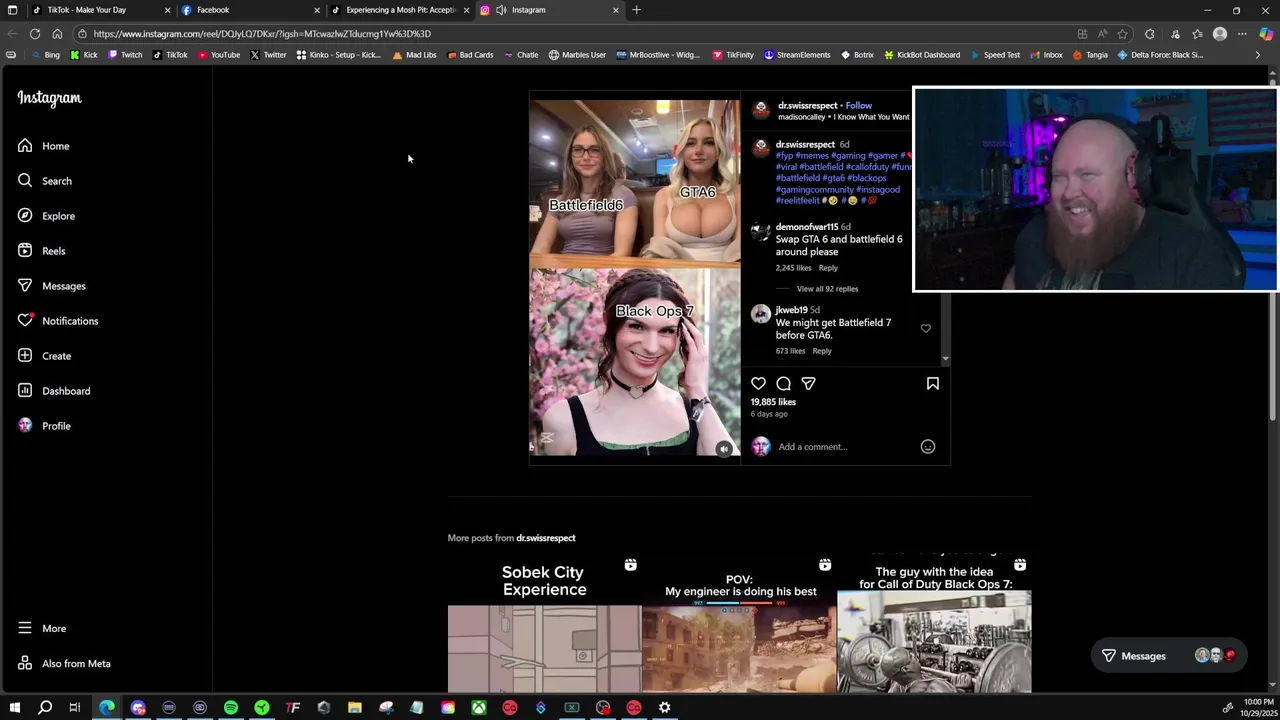
Task: Open Notifications heart icon
Action: (25, 321)
